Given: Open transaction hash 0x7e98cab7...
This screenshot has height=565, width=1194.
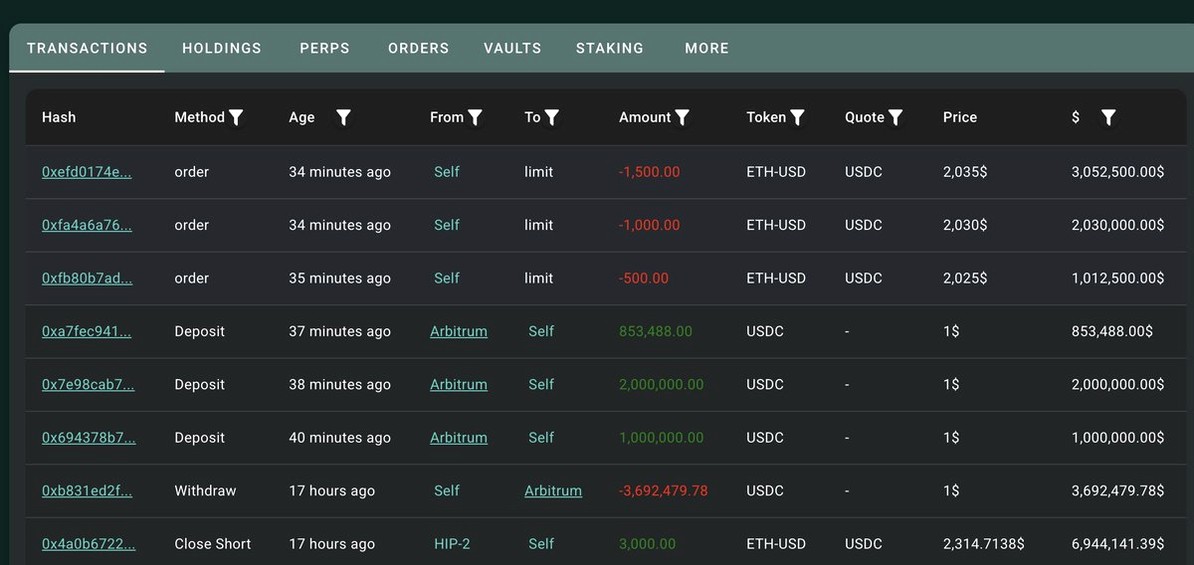Looking at the screenshot, I should coord(88,385).
